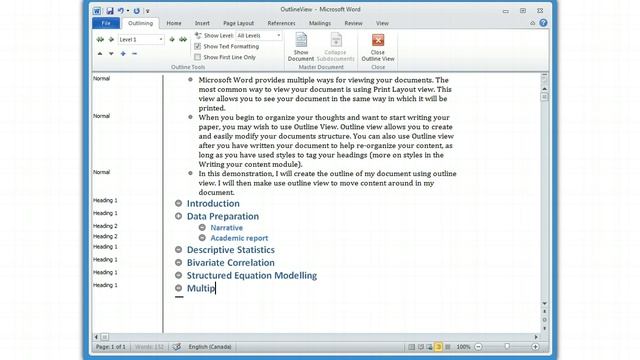
Task: Click the Zoom Out minus button
Action: 478,347
